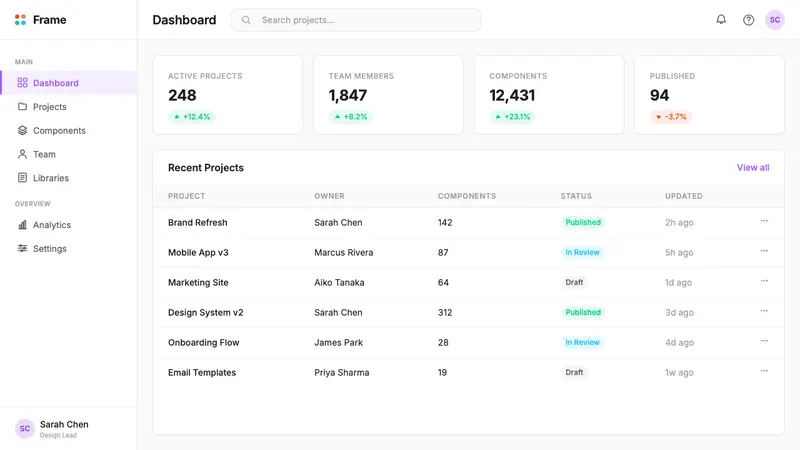Click the Analytics bar chart icon
The width and height of the screenshot is (800, 450).
(22, 224)
